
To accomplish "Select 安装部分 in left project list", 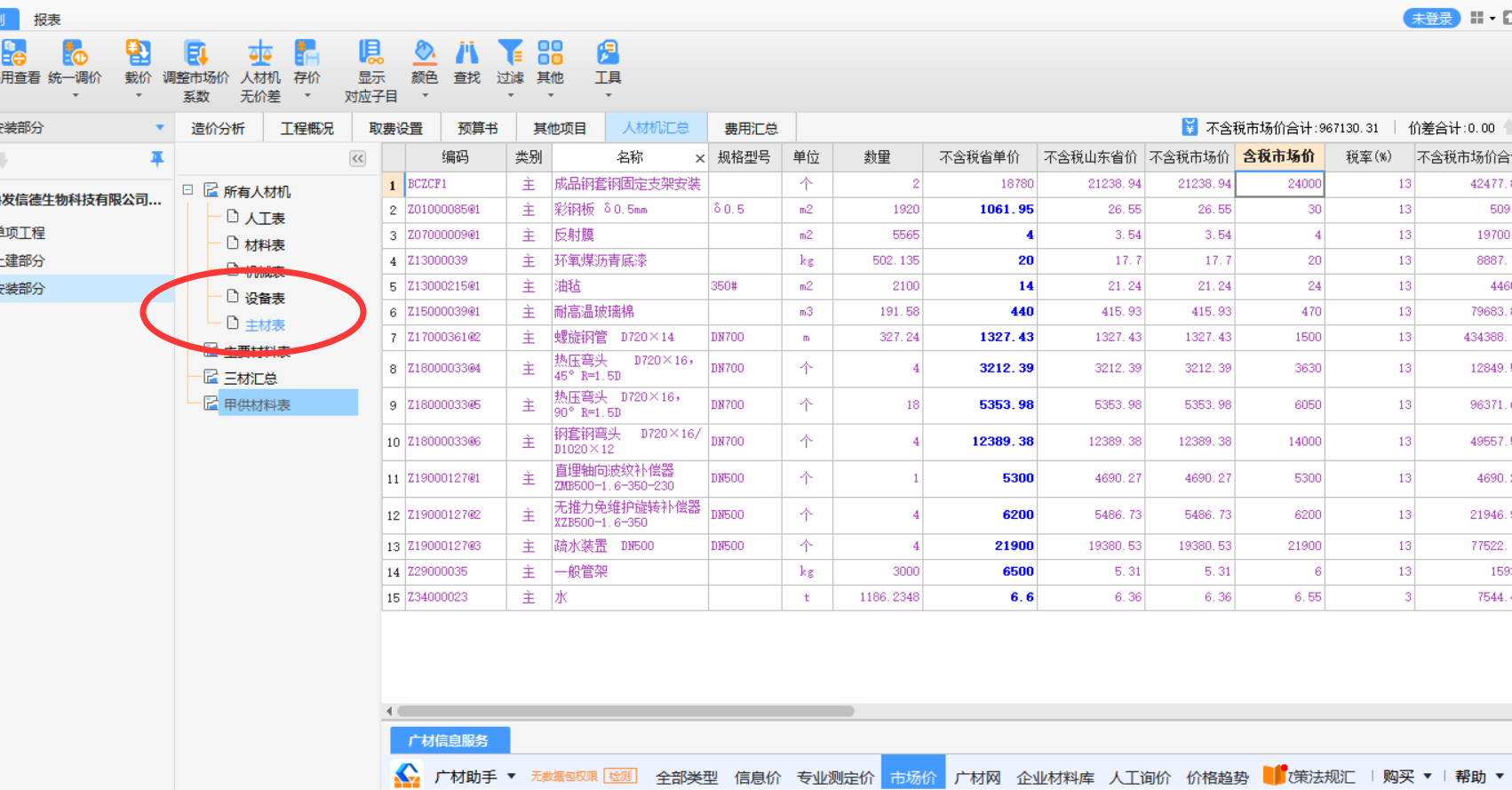I will (87, 288).
